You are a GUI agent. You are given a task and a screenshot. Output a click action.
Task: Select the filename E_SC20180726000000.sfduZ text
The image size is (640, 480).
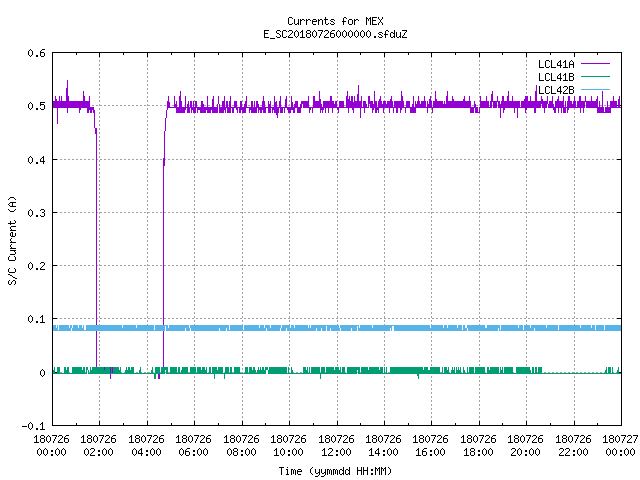[x=335, y=34]
